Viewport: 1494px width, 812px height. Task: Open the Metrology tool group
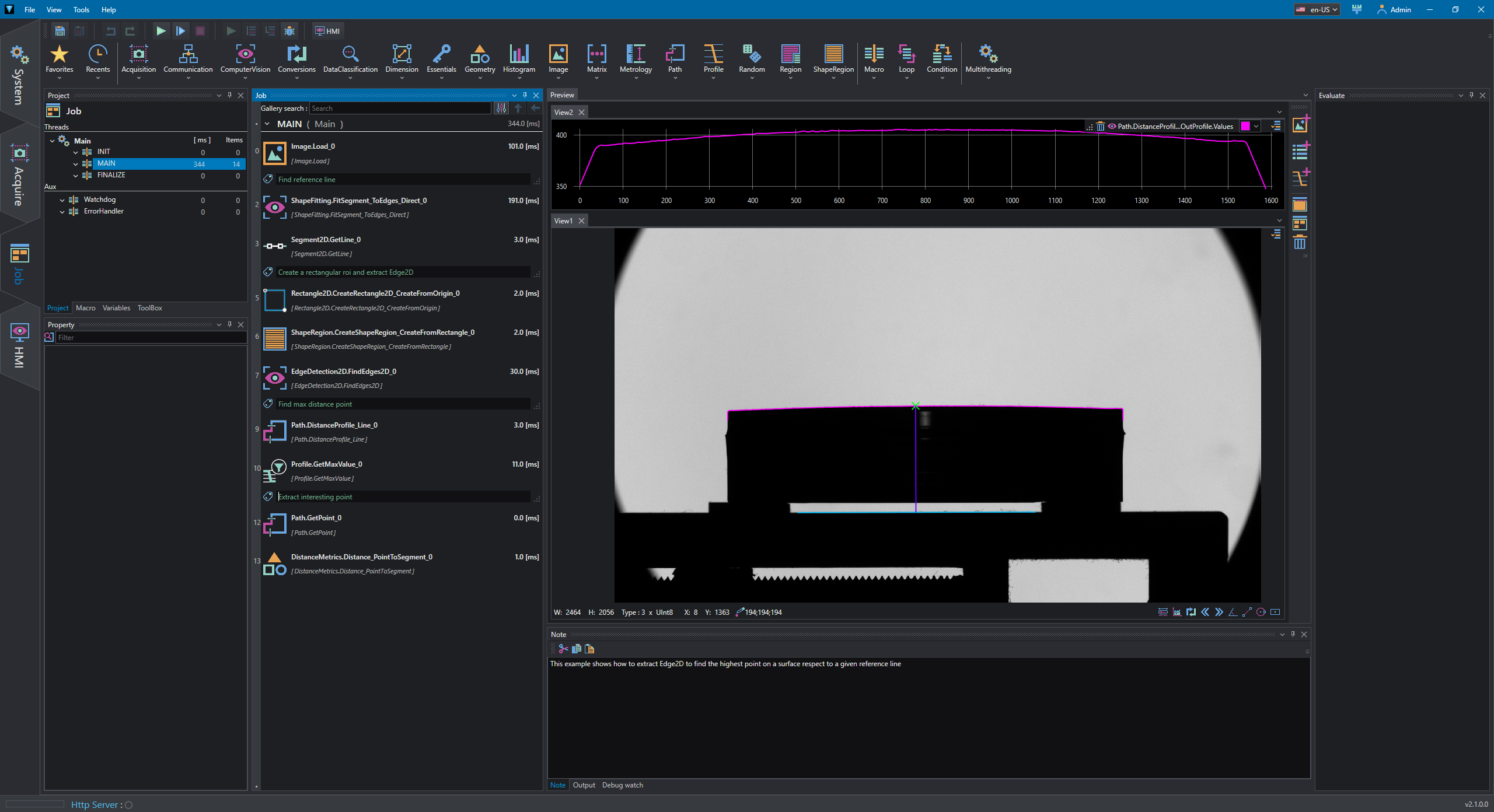click(x=636, y=61)
